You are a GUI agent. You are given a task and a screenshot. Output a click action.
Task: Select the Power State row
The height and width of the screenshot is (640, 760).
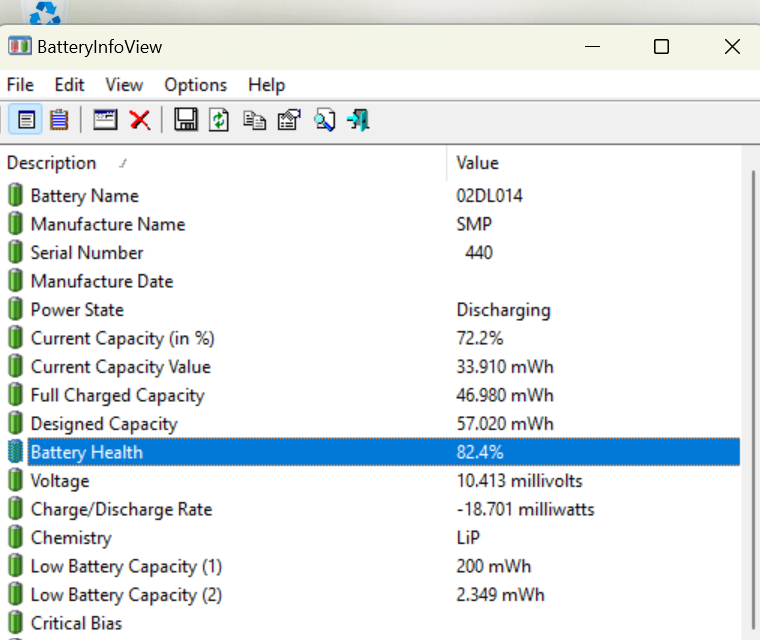(x=370, y=309)
